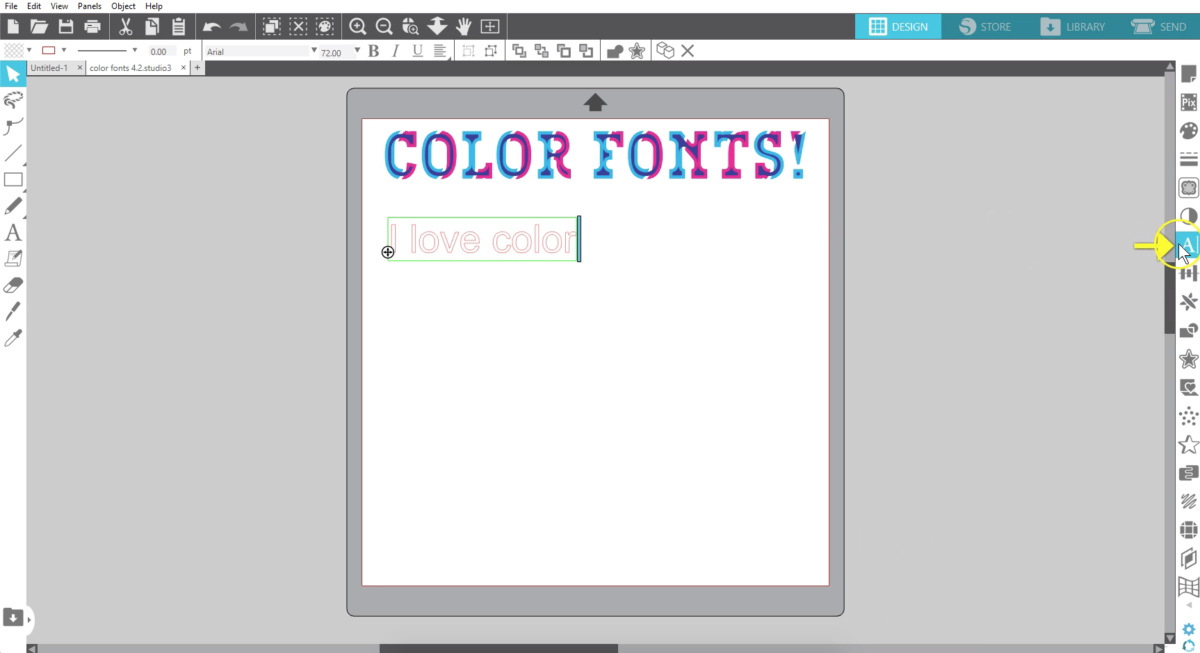This screenshot has width=1200, height=653.
Task: Go to the STORE tab
Action: point(984,27)
